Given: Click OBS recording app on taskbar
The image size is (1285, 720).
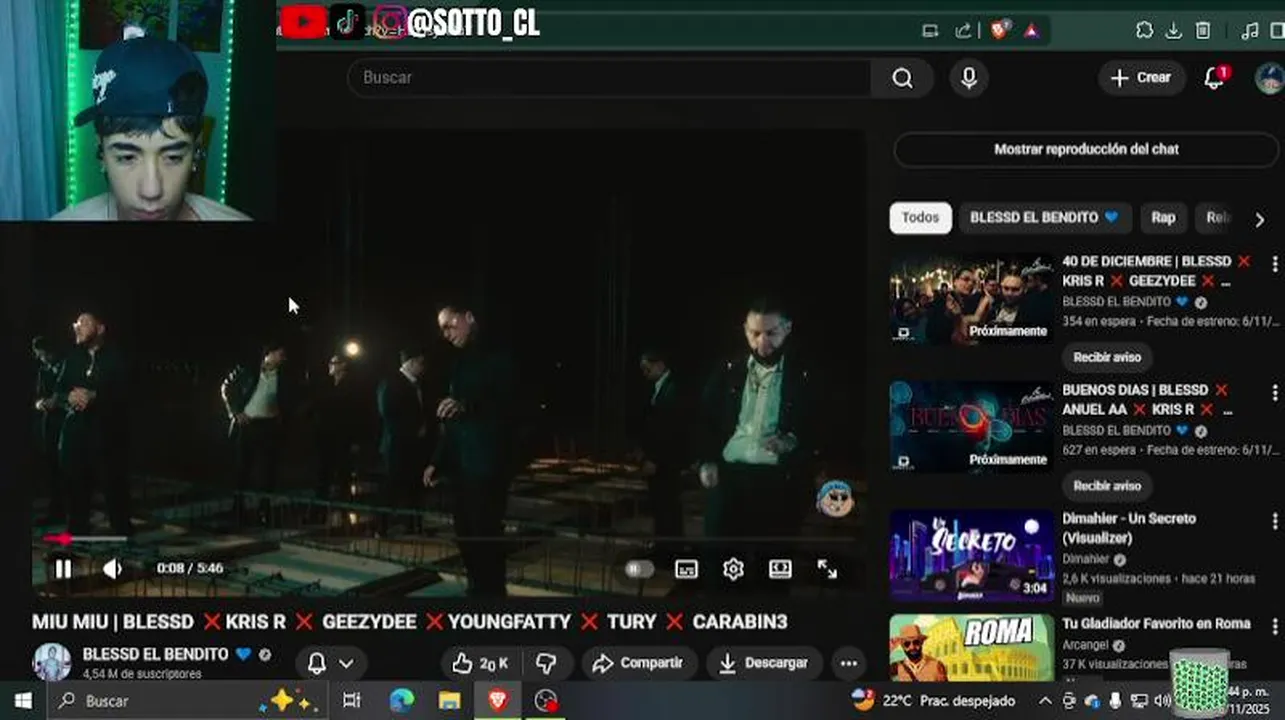Looking at the screenshot, I should click(x=546, y=701).
